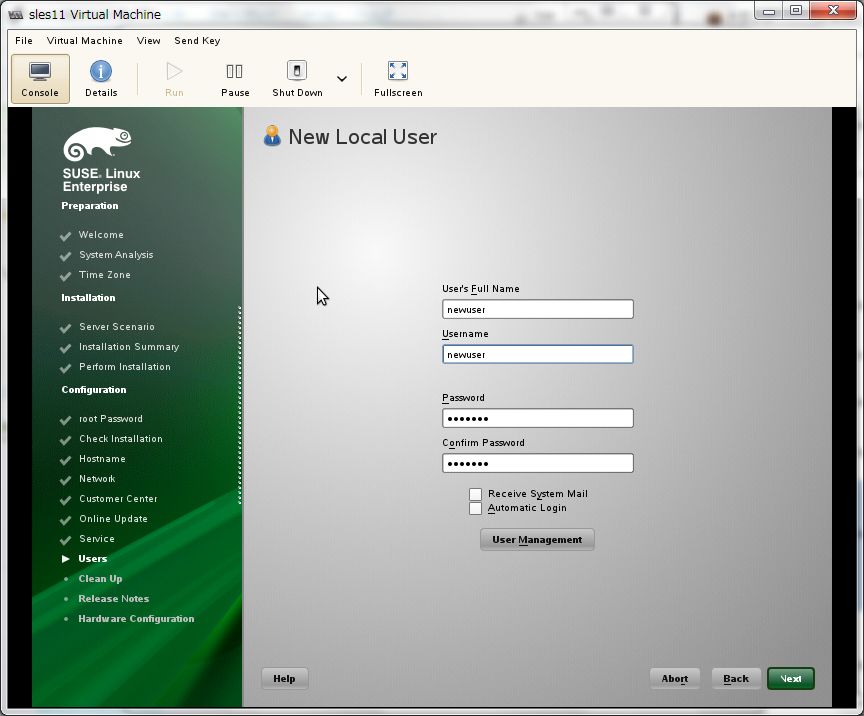This screenshot has width=864, height=716.
Task: Close the sles11 Virtual Machine window
Action: [x=834, y=10]
